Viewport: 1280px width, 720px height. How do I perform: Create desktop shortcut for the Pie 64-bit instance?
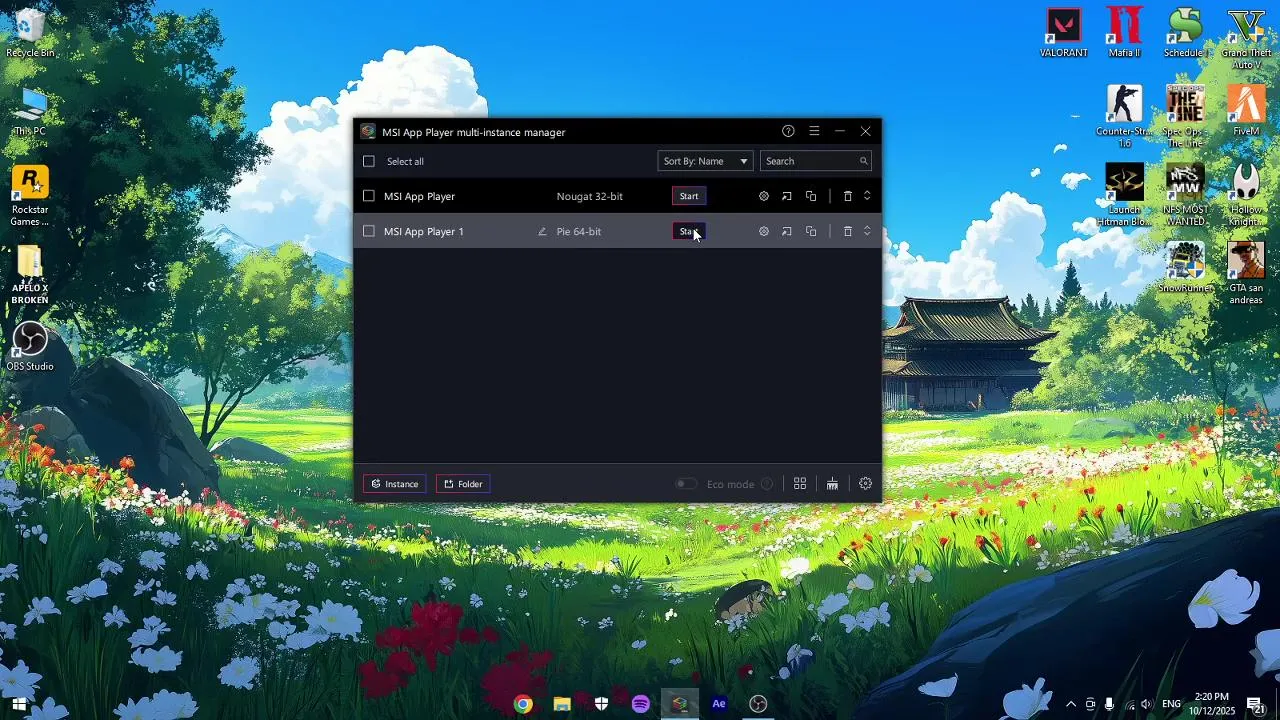[787, 231]
